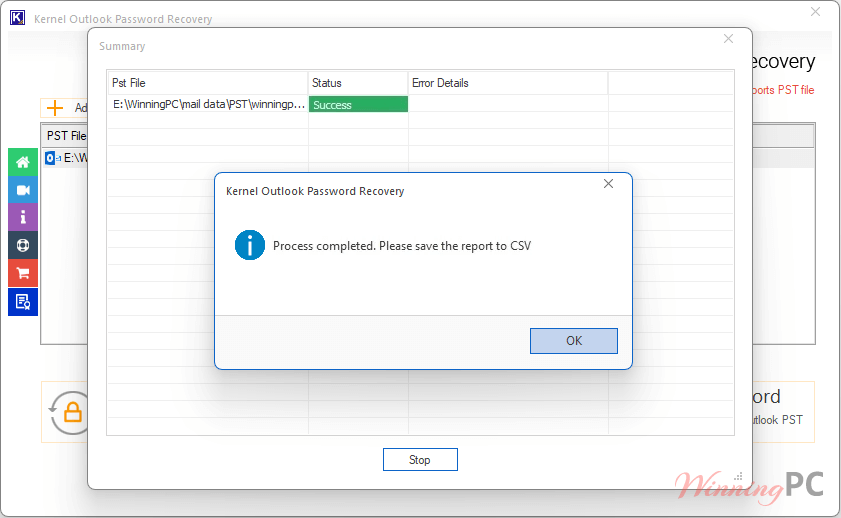Click the Error Details column header
The height and width of the screenshot is (518, 841).
pos(507,83)
